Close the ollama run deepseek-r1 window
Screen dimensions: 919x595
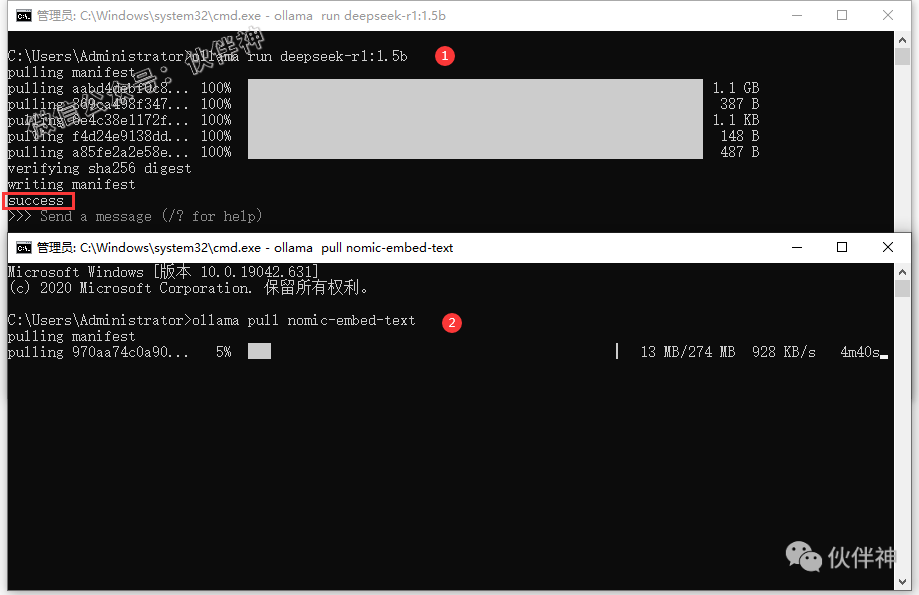coord(888,16)
